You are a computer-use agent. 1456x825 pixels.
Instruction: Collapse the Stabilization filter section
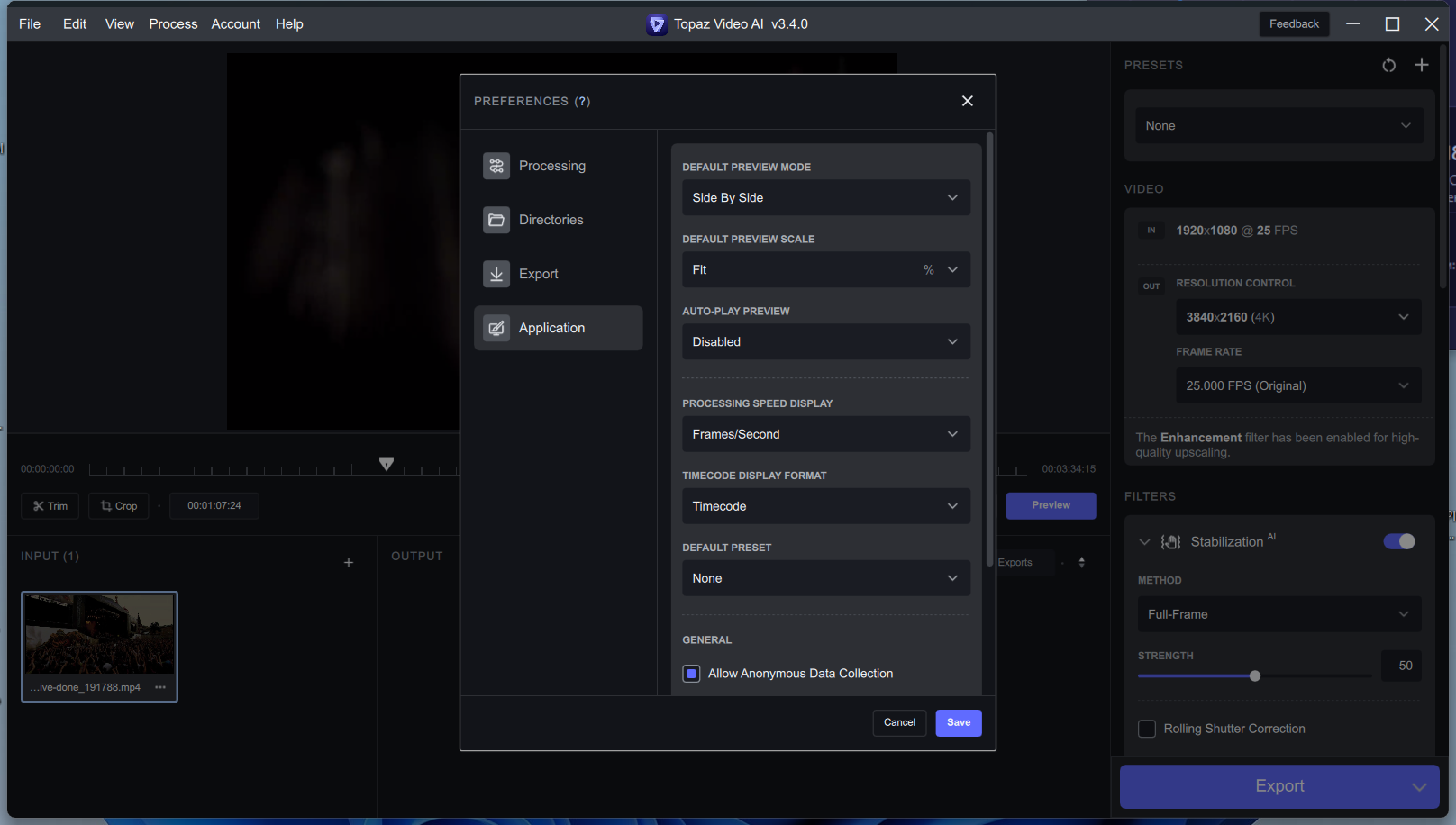[x=1144, y=541]
